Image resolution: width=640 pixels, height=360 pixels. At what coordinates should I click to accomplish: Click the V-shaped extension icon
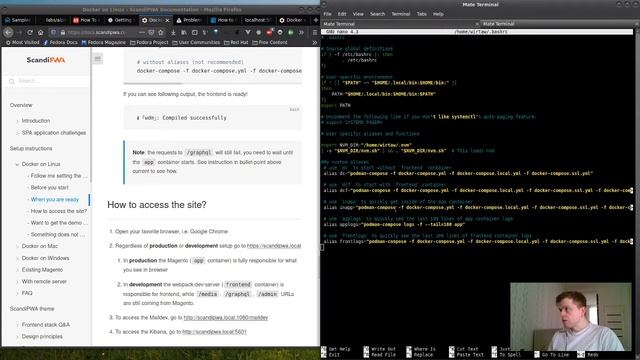coord(248,32)
